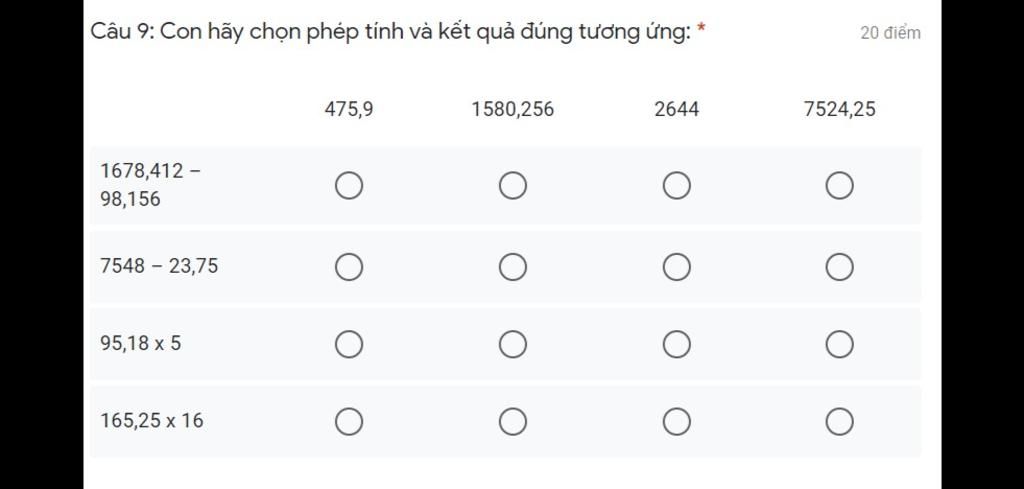Select 7524,25 for row 7548 − 23,75
Image resolution: width=1024 pixels, height=489 pixels.
click(x=839, y=266)
